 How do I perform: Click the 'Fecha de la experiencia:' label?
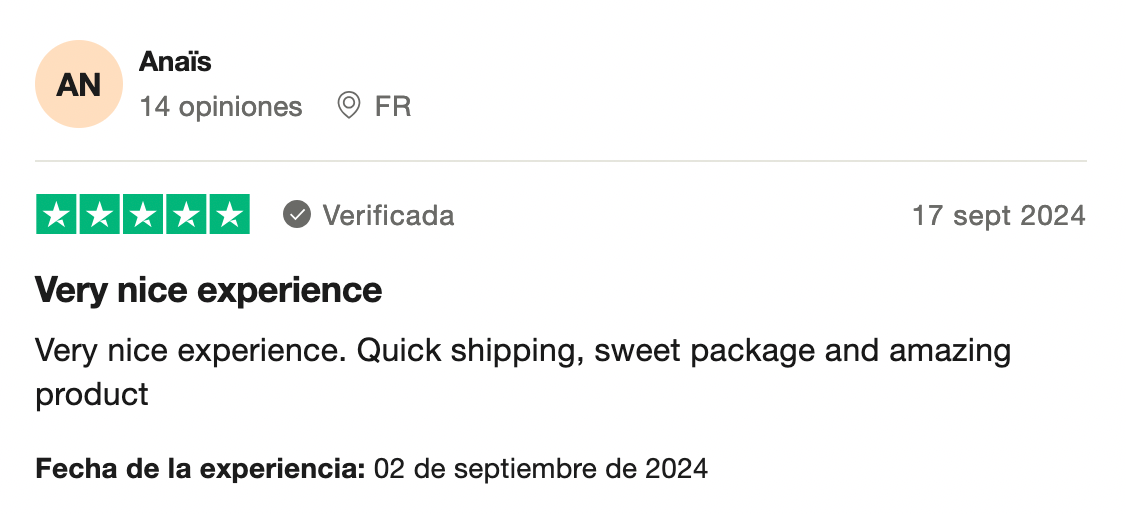(200, 468)
